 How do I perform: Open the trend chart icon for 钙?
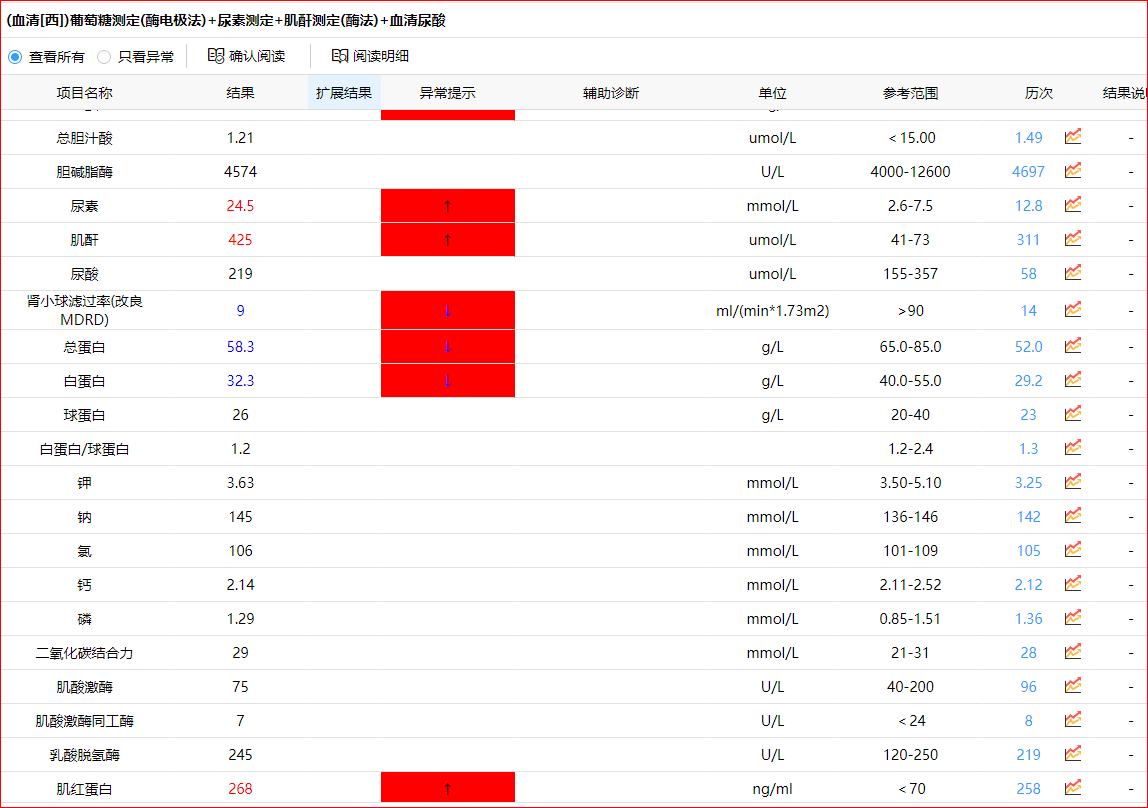1073,584
